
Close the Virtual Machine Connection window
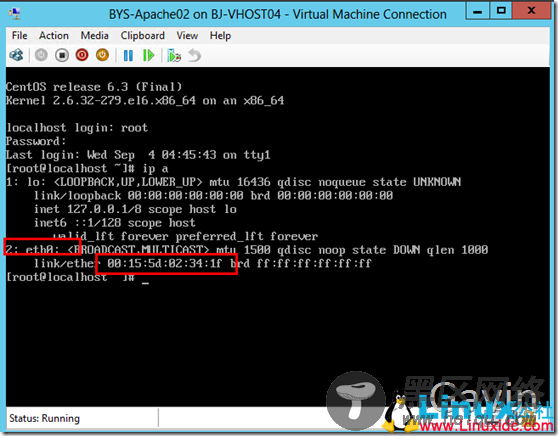[x=532, y=11]
